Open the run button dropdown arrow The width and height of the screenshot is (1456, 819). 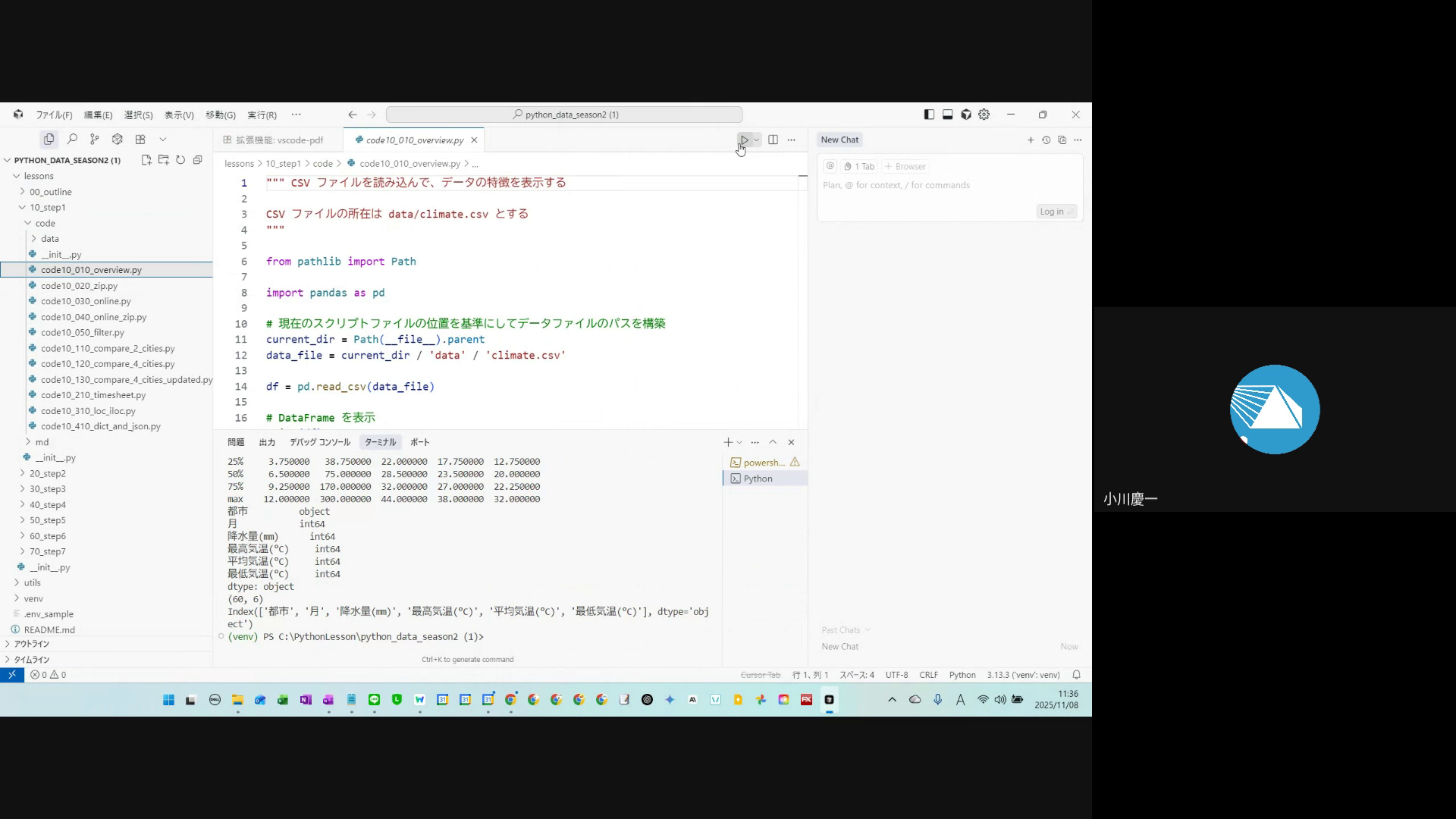(756, 140)
